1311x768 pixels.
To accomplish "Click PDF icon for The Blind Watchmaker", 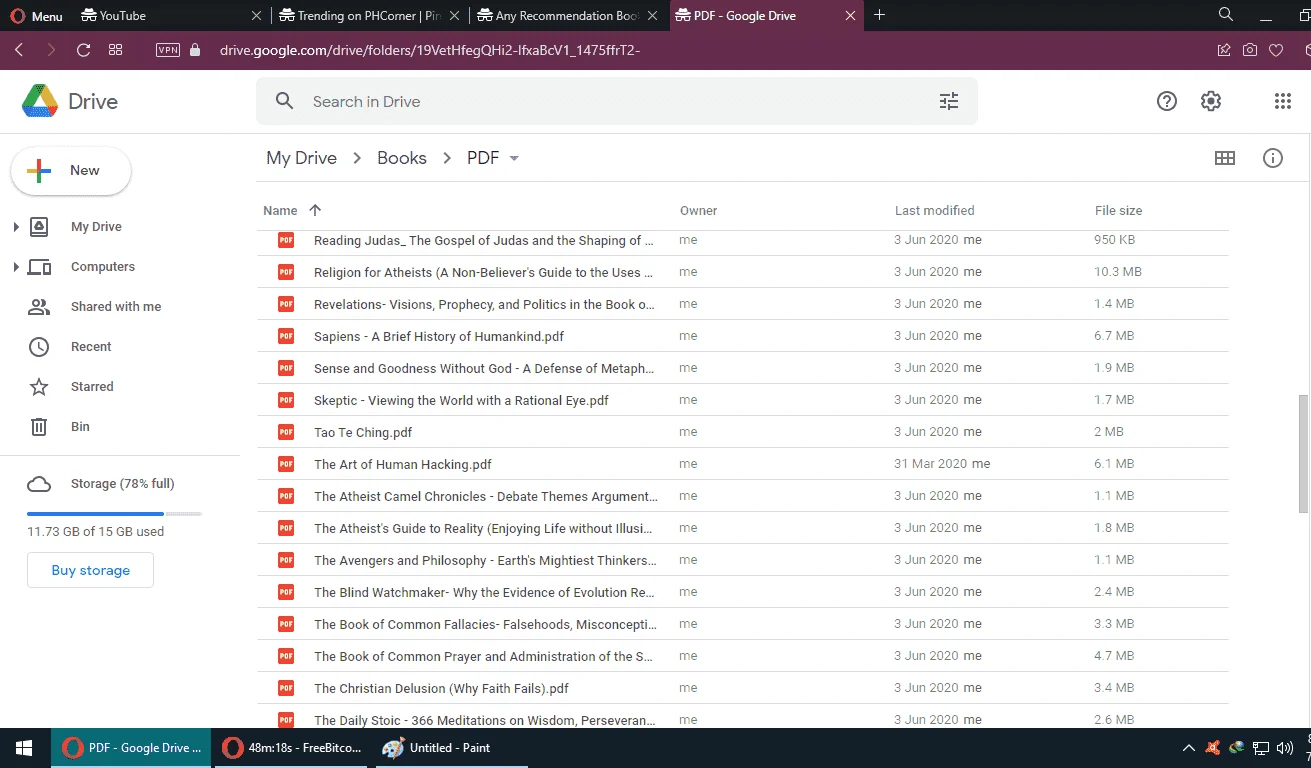I will pos(286,592).
